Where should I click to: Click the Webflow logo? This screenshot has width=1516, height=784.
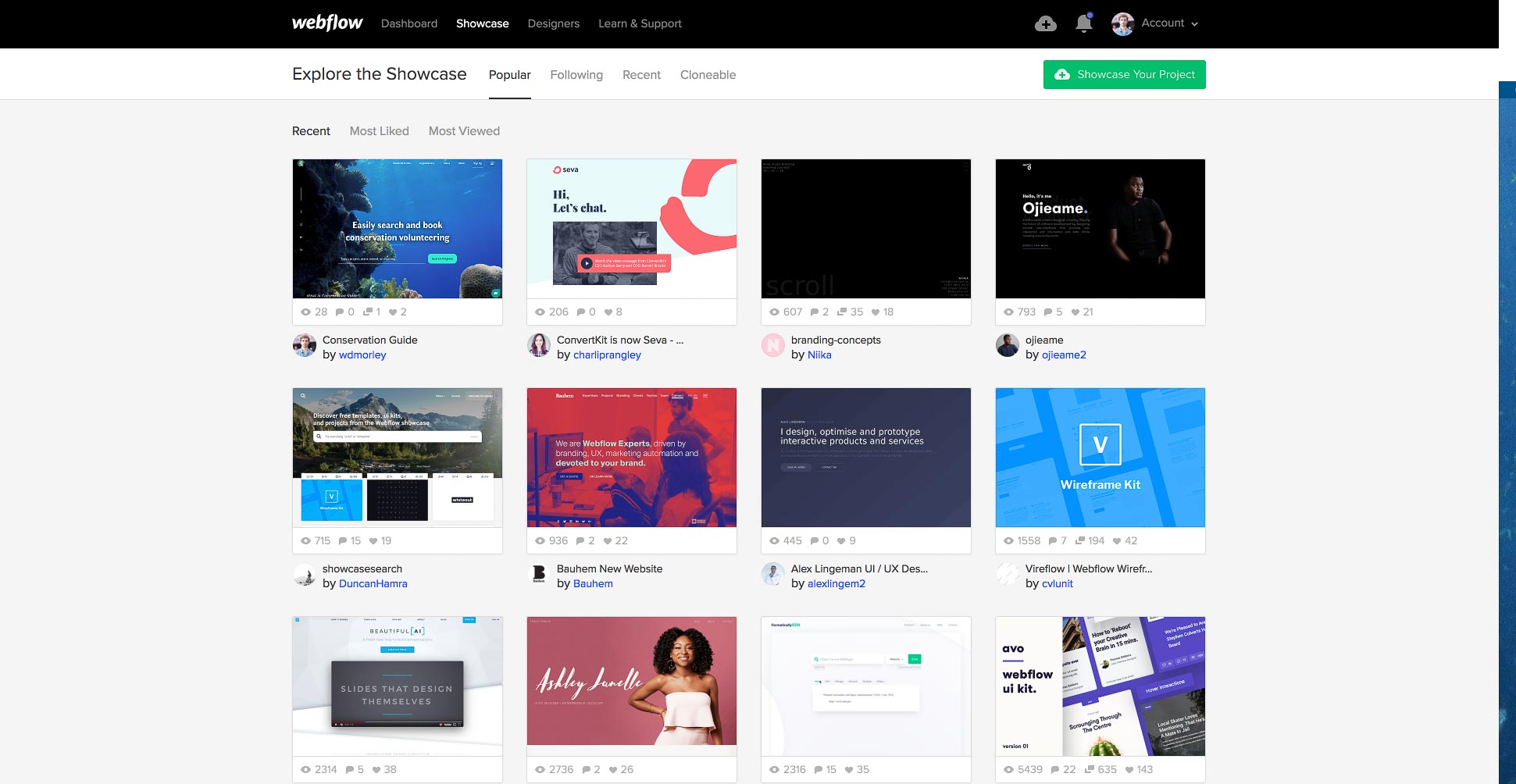[x=327, y=23]
